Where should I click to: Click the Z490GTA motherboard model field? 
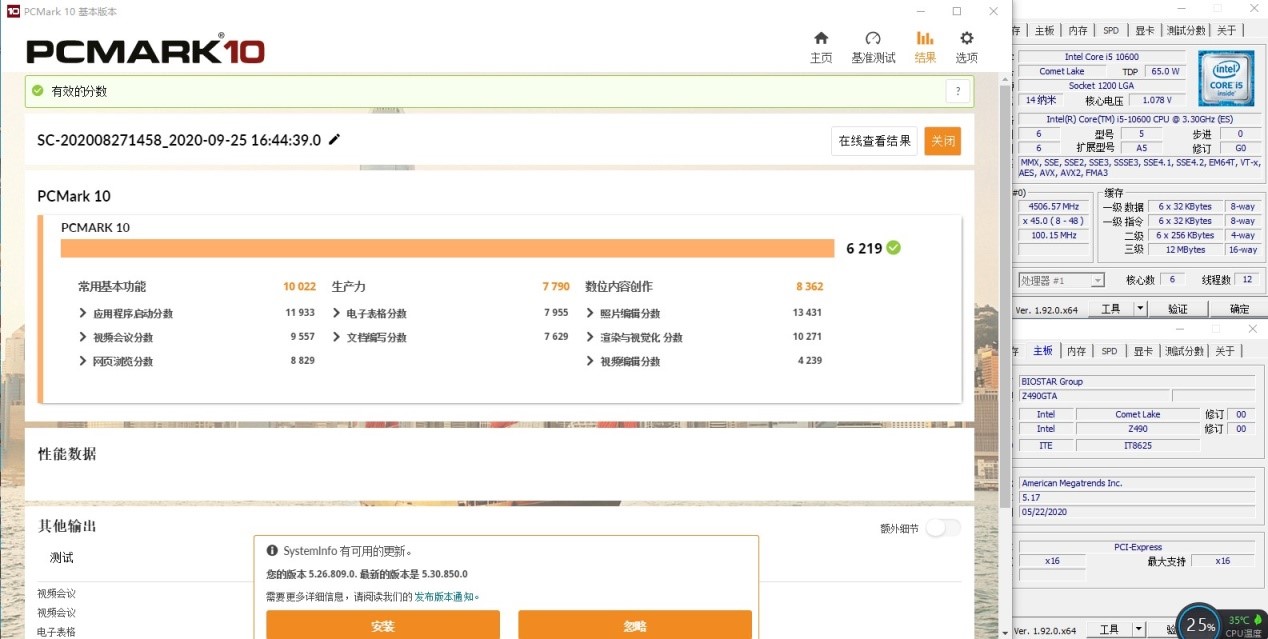(1094, 396)
